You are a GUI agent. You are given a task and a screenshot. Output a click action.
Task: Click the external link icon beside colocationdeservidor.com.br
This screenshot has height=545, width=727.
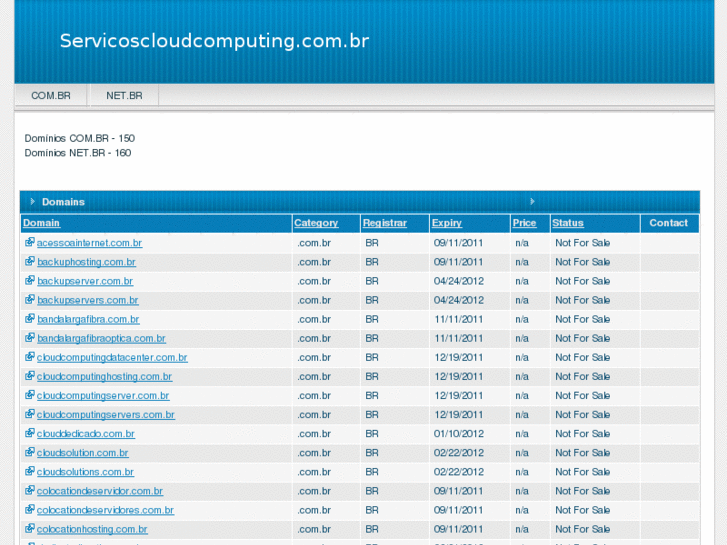pos(30,490)
